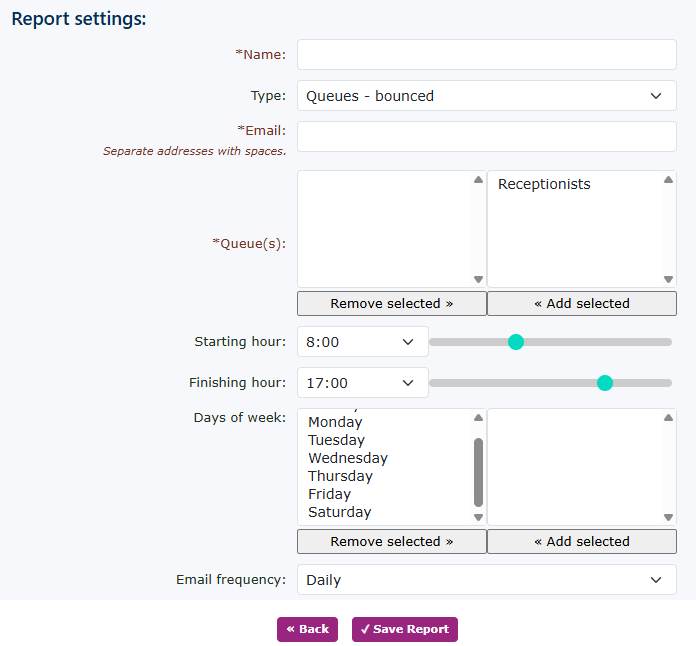Click the Starting hour slider handle
This screenshot has height=646, width=696.
516,342
